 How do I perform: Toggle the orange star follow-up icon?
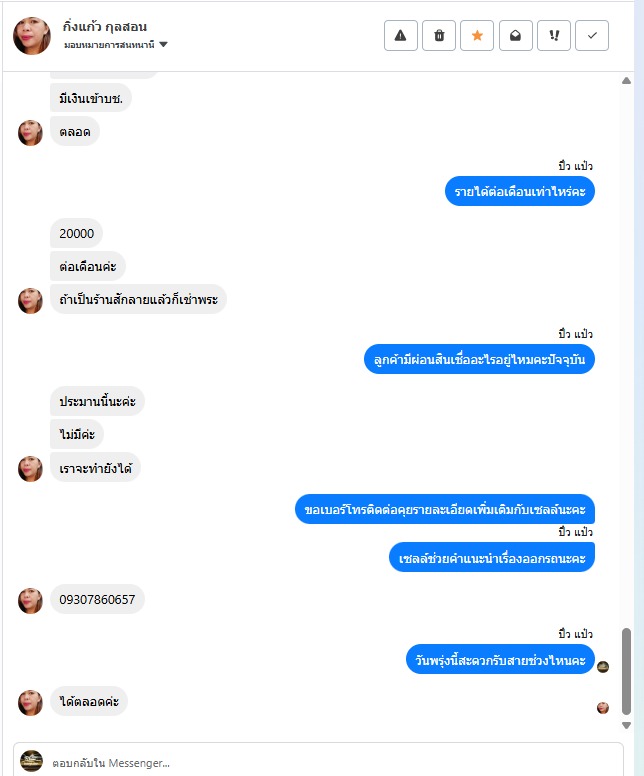(477, 36)
